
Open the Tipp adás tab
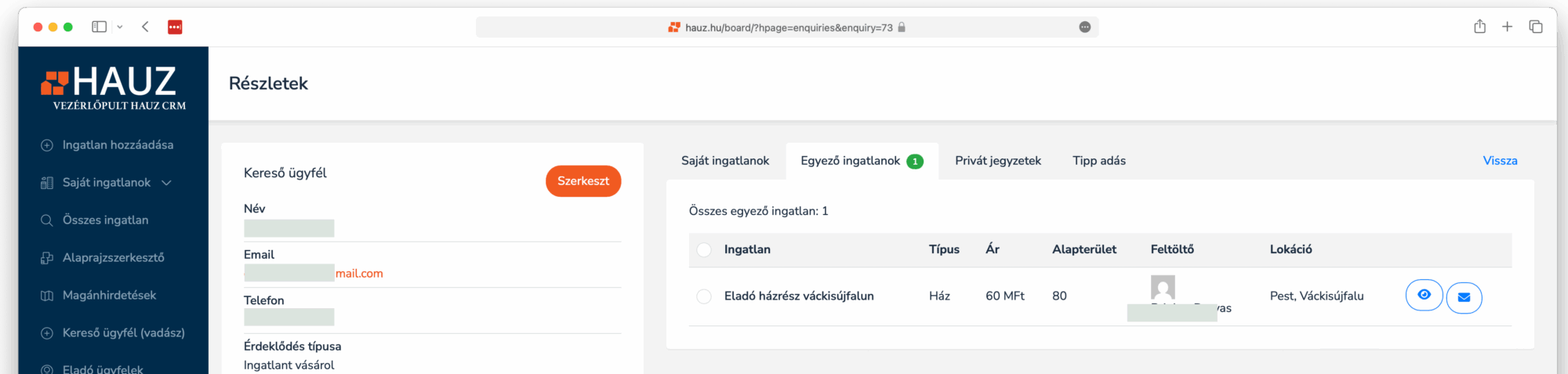1098,161
